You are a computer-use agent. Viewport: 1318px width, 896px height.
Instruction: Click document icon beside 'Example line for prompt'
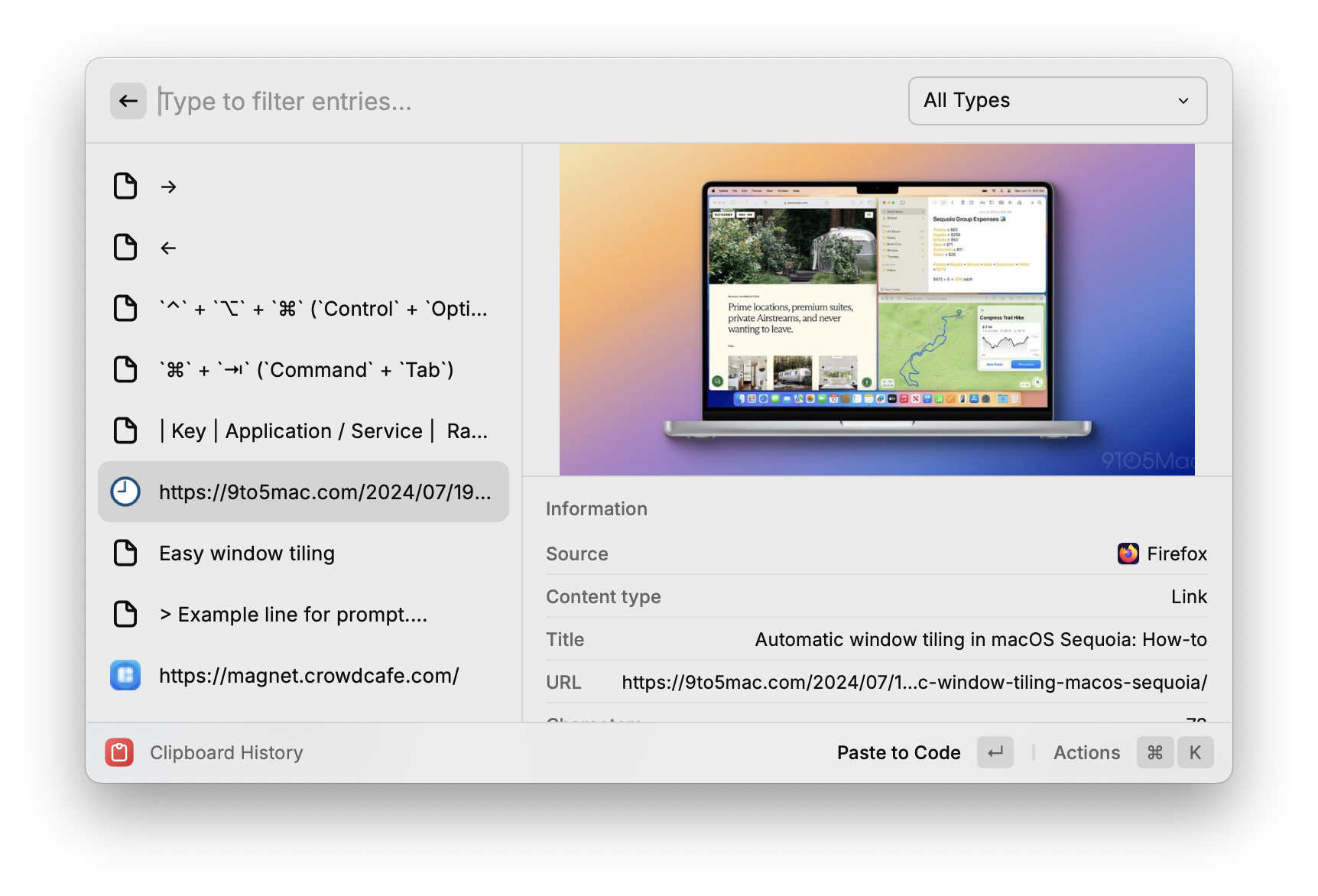click(x=125, y=615)
